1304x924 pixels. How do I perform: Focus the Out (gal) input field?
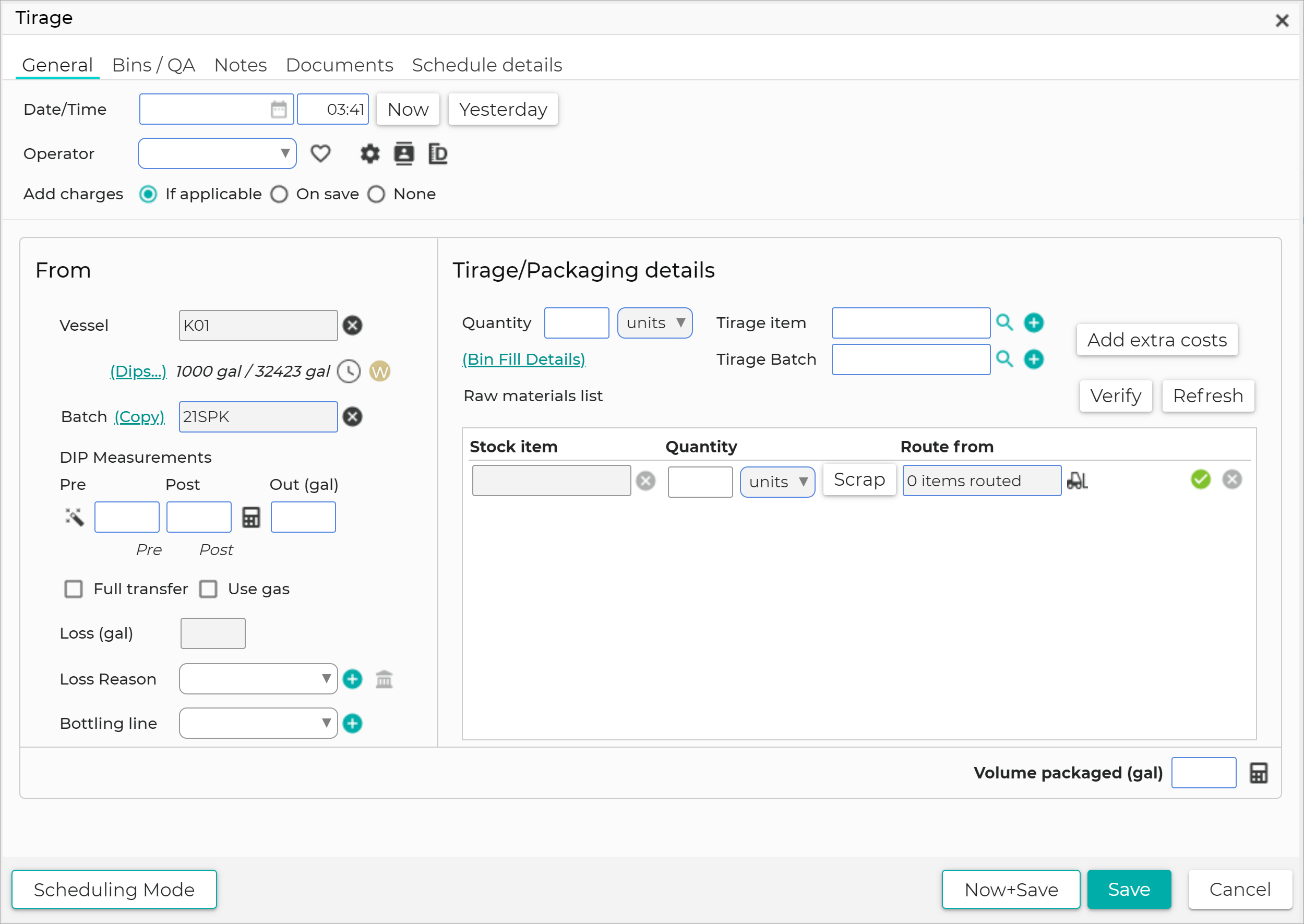[x=303, y=517]
